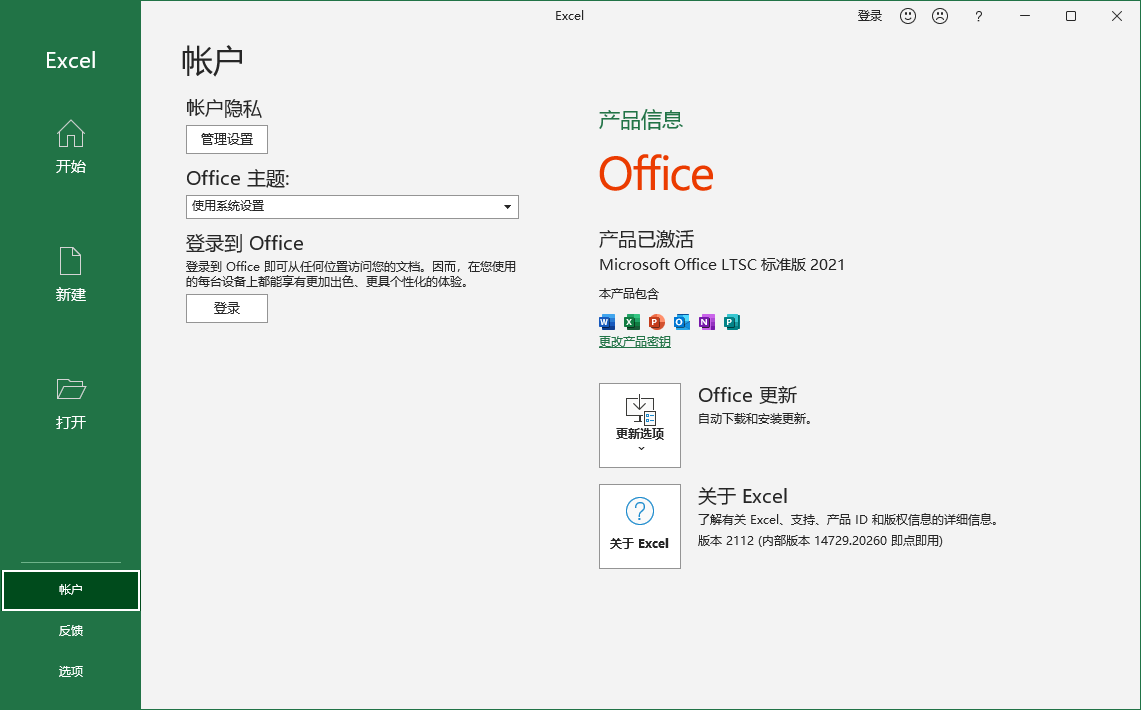Create a new workbook via 新建
Image resolution: width=1141 pixels, height=710 pixels.
(x=71, y=274)
